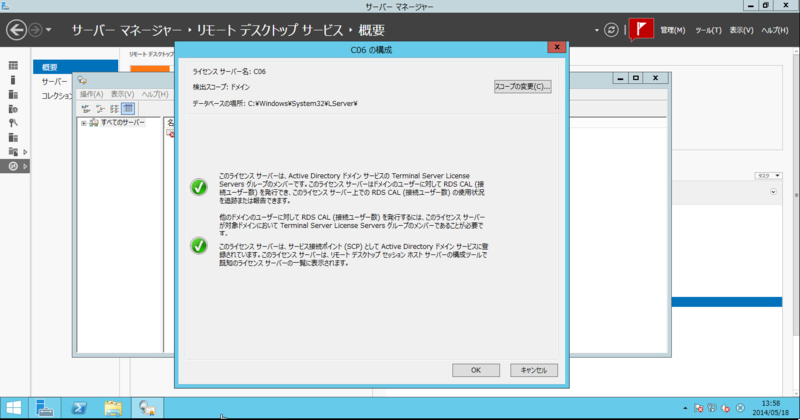This screenshot has height=420, width=800.
Task: Maximize the licensing manager window
Action: 636,78
